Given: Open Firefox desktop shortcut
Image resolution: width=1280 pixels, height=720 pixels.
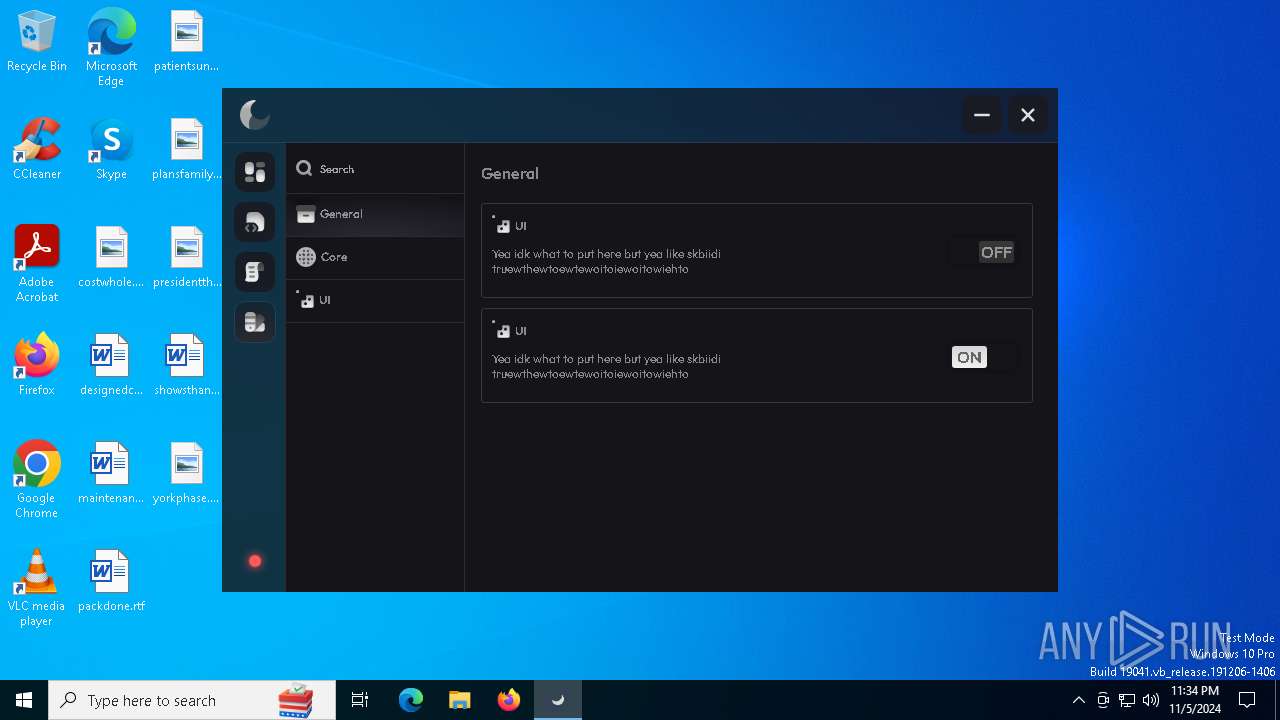Looking at the screenshot, I should coord(37,364).
